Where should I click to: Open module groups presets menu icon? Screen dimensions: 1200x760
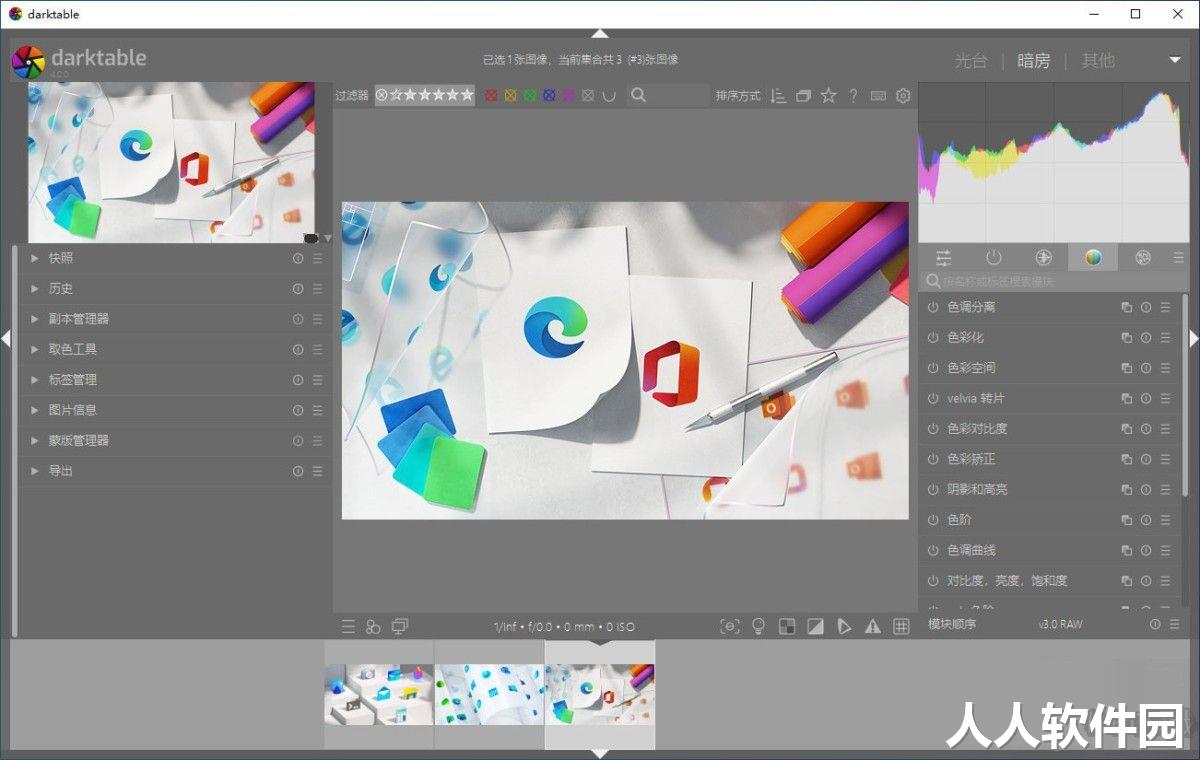click(x=1179, y=258)
